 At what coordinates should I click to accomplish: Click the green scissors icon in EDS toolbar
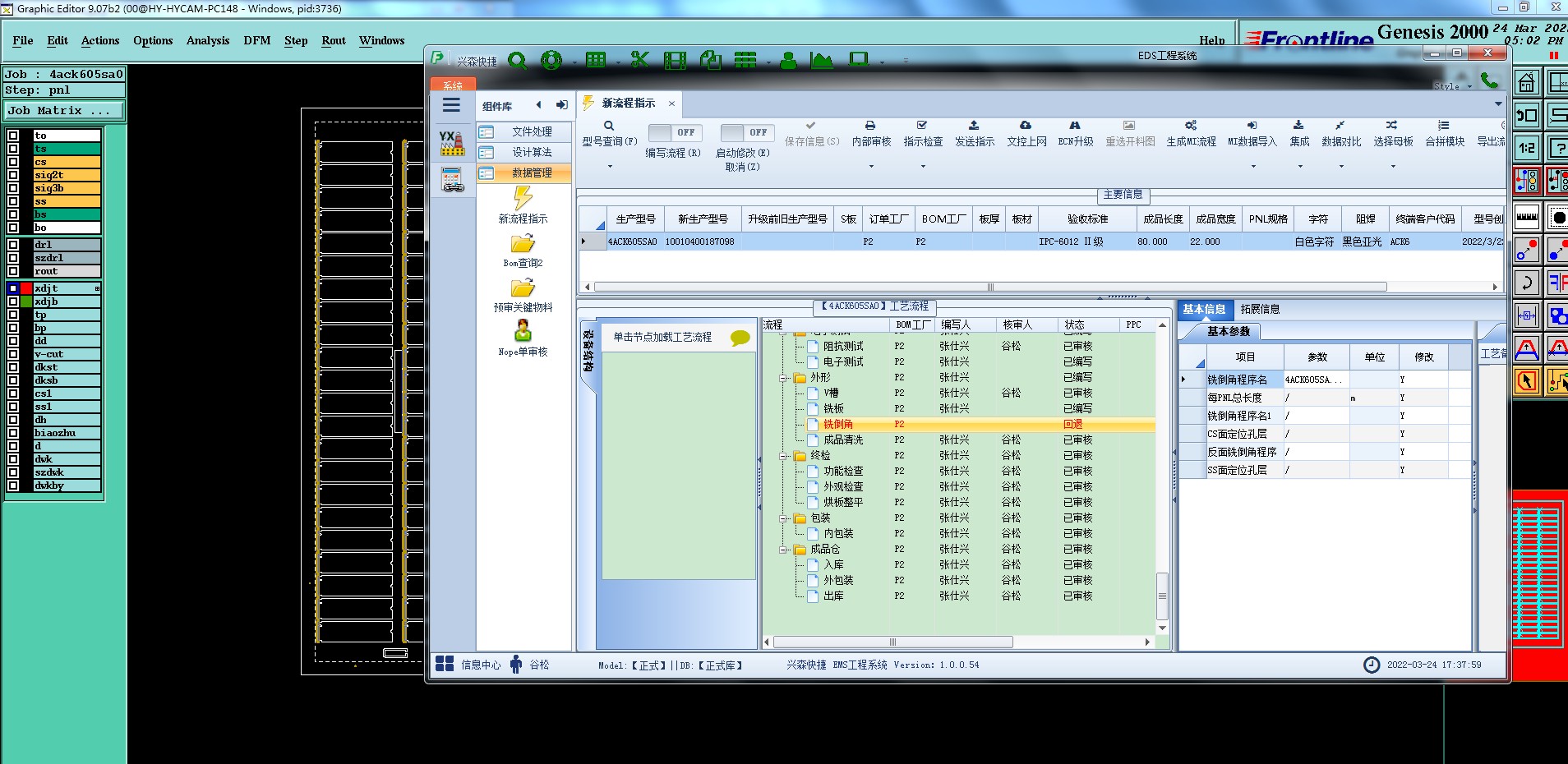pos(639,60)
